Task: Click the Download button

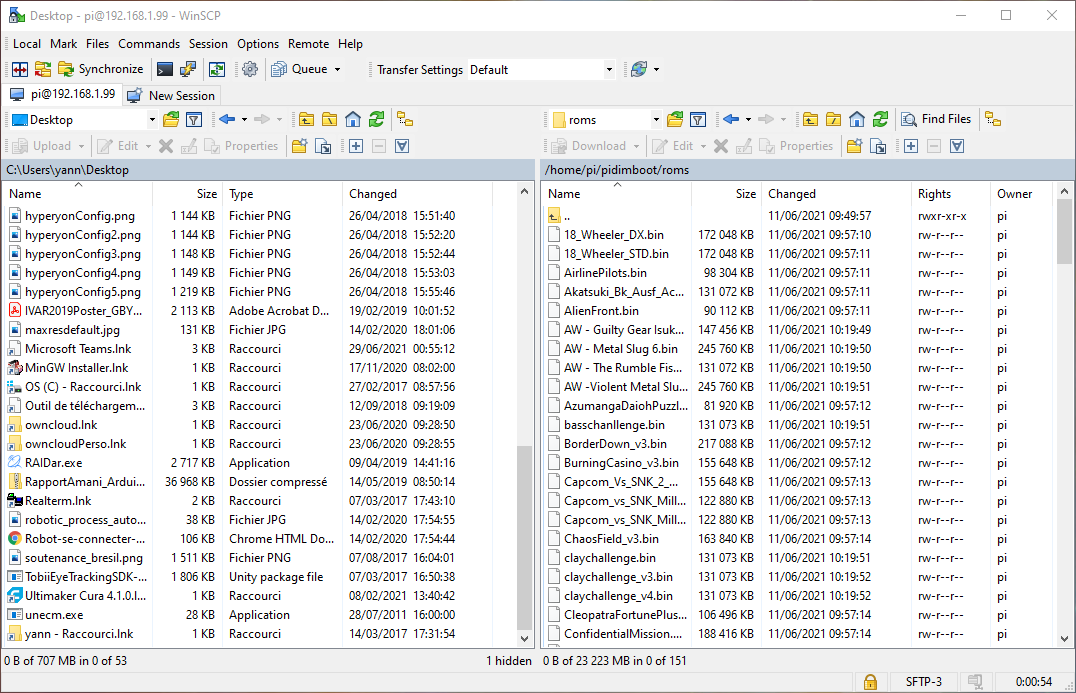Action: tap(589, 146)
